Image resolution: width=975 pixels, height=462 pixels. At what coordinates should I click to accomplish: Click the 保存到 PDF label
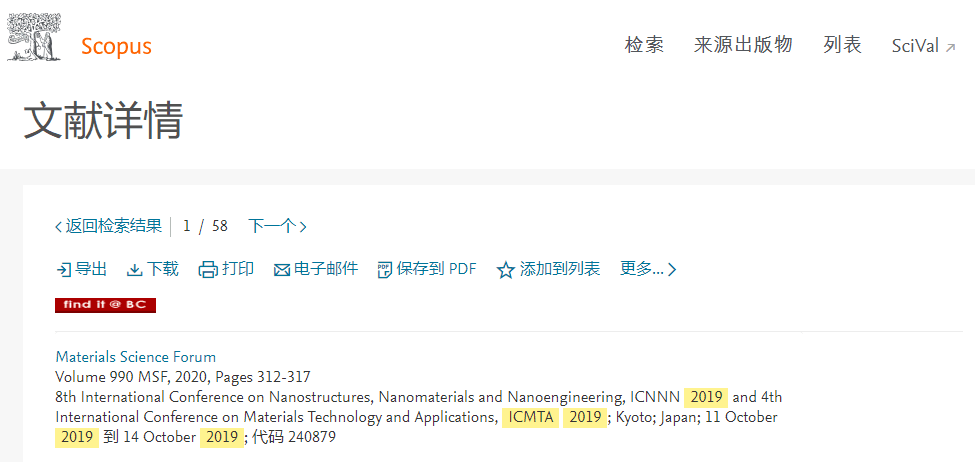437,269
